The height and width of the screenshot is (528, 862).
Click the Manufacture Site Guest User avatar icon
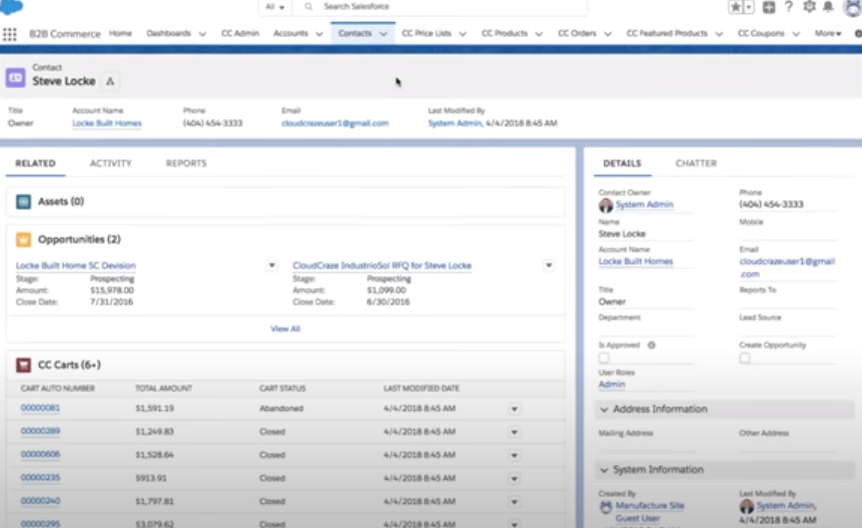coord(606,507)
